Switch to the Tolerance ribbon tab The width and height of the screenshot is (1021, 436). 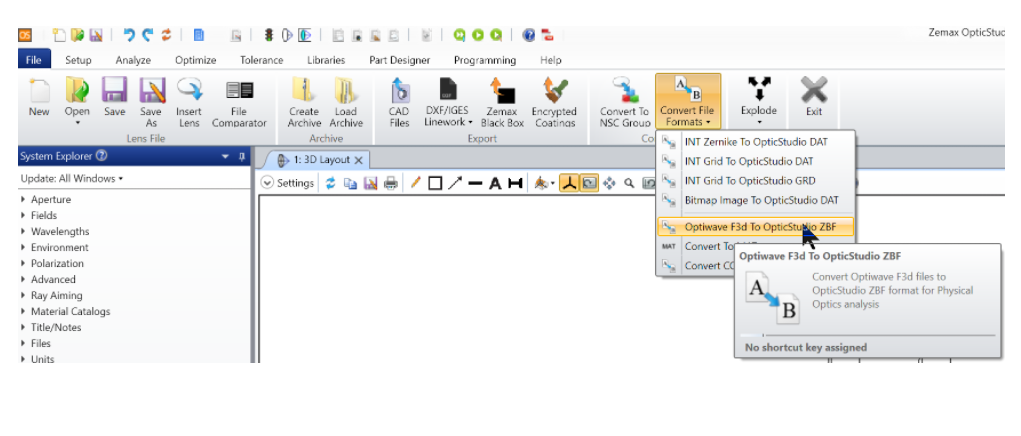(261, 60)
